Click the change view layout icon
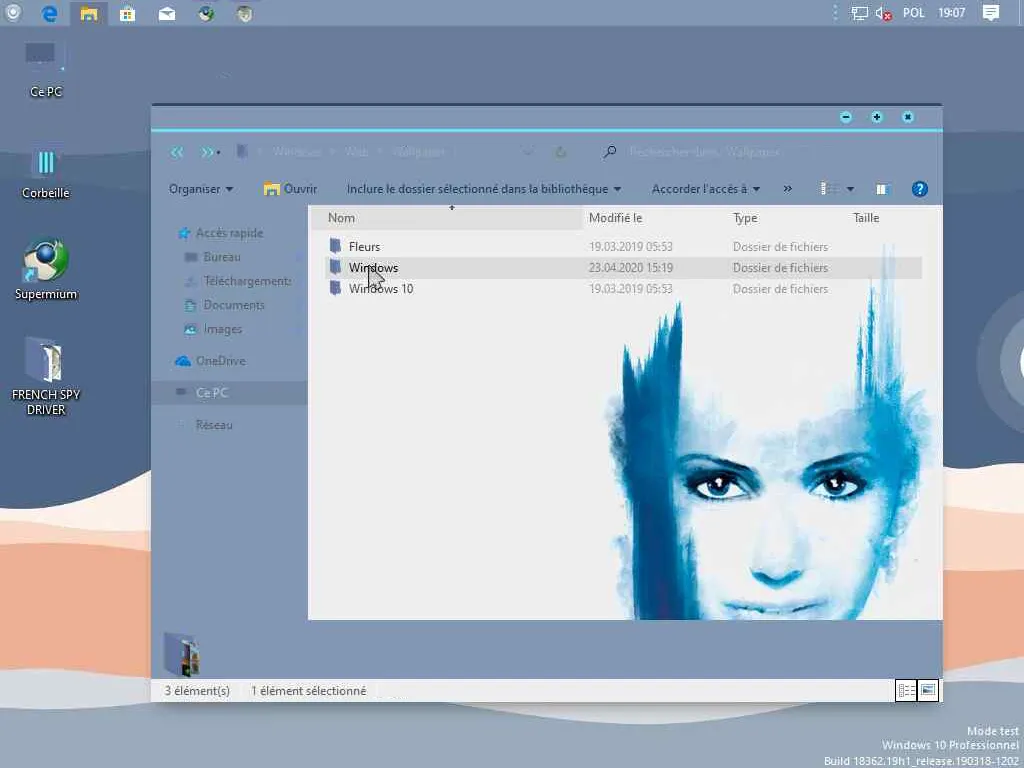This screenshot has width=1024, height=768. click(x=829, y=189)
